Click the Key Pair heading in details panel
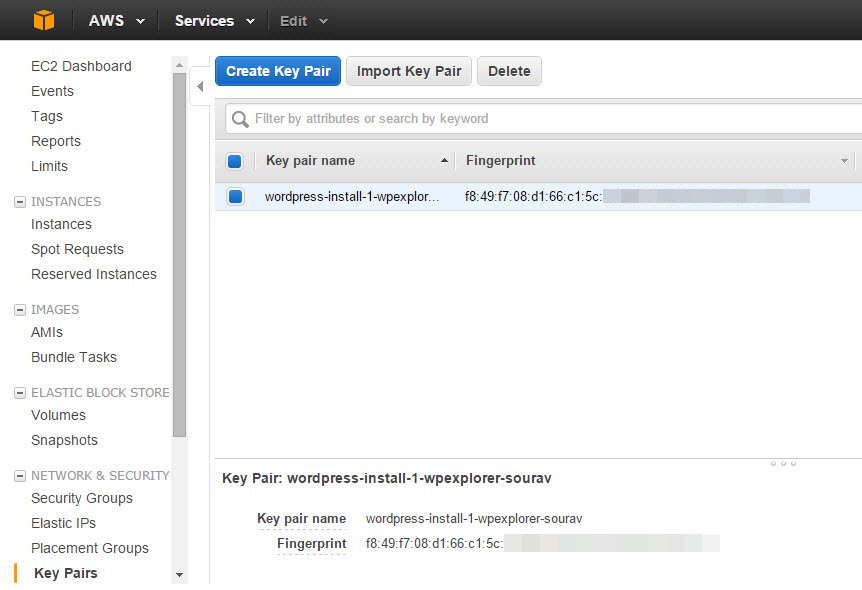 386,478
